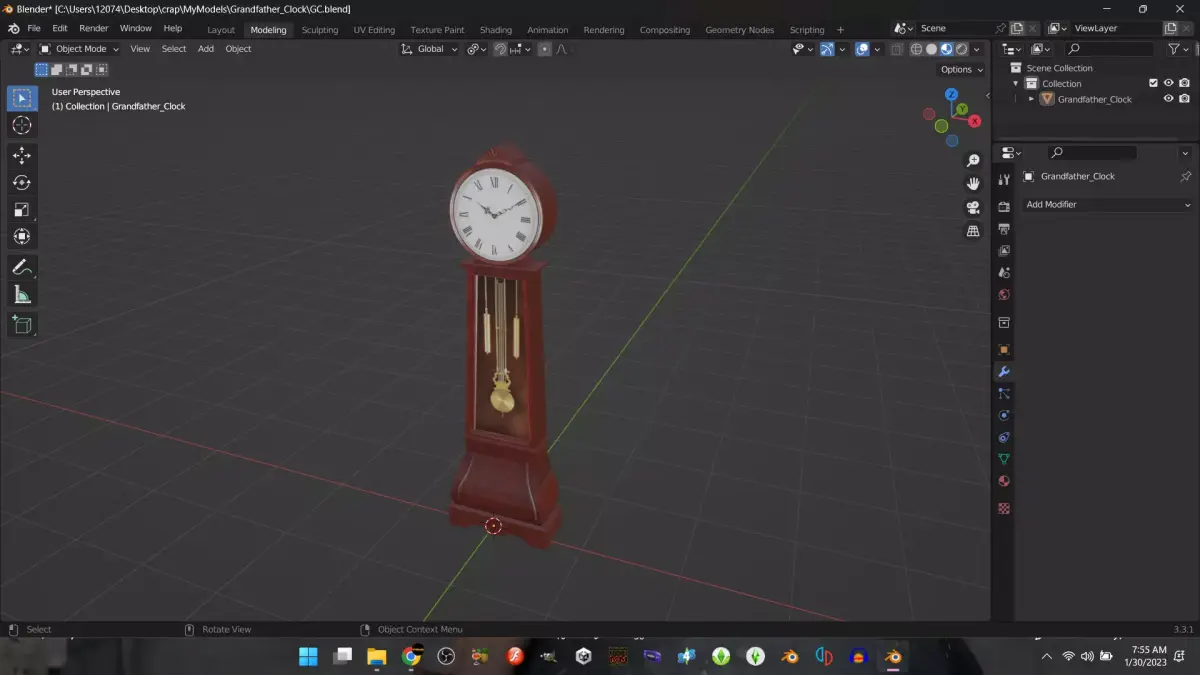Choose the Annotate tool

22,267
